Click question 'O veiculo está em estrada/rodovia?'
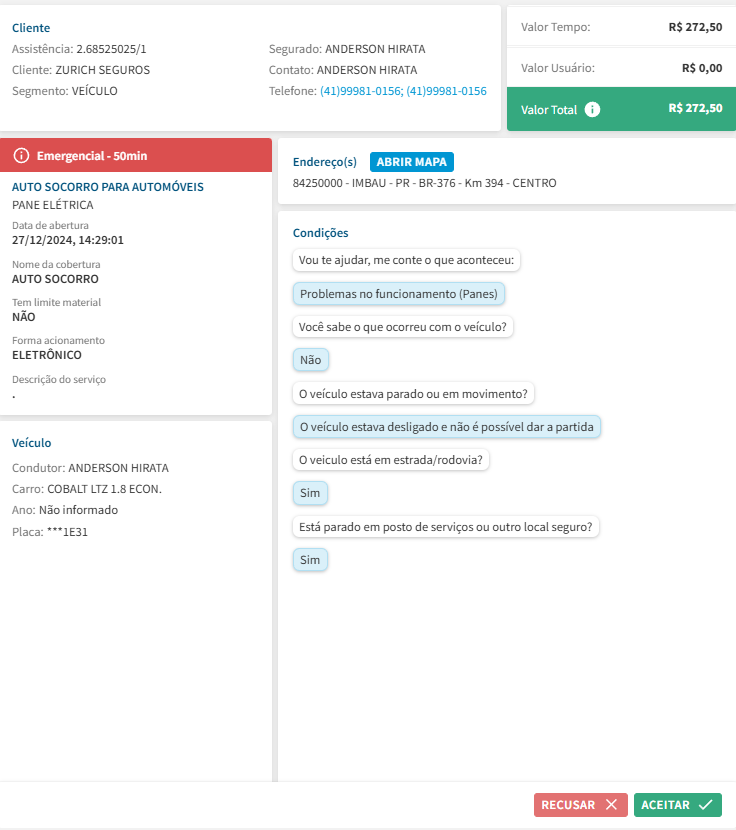The width and height of the screenshot is (736, 830). coord(391,460)
